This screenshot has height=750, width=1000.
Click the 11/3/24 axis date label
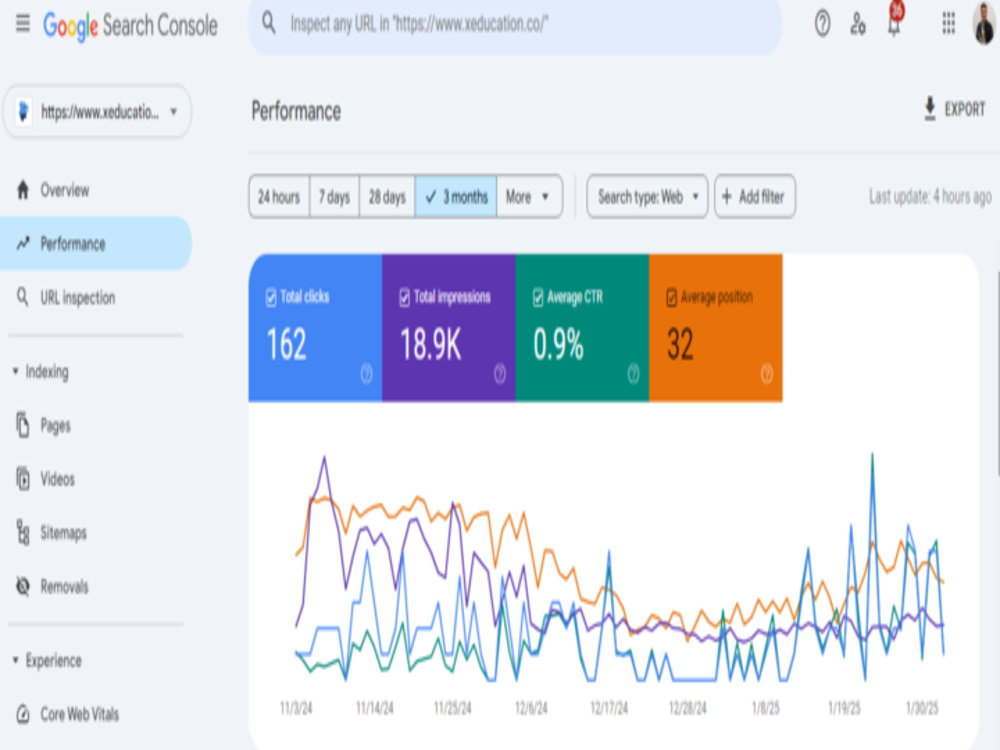(296, 708)
